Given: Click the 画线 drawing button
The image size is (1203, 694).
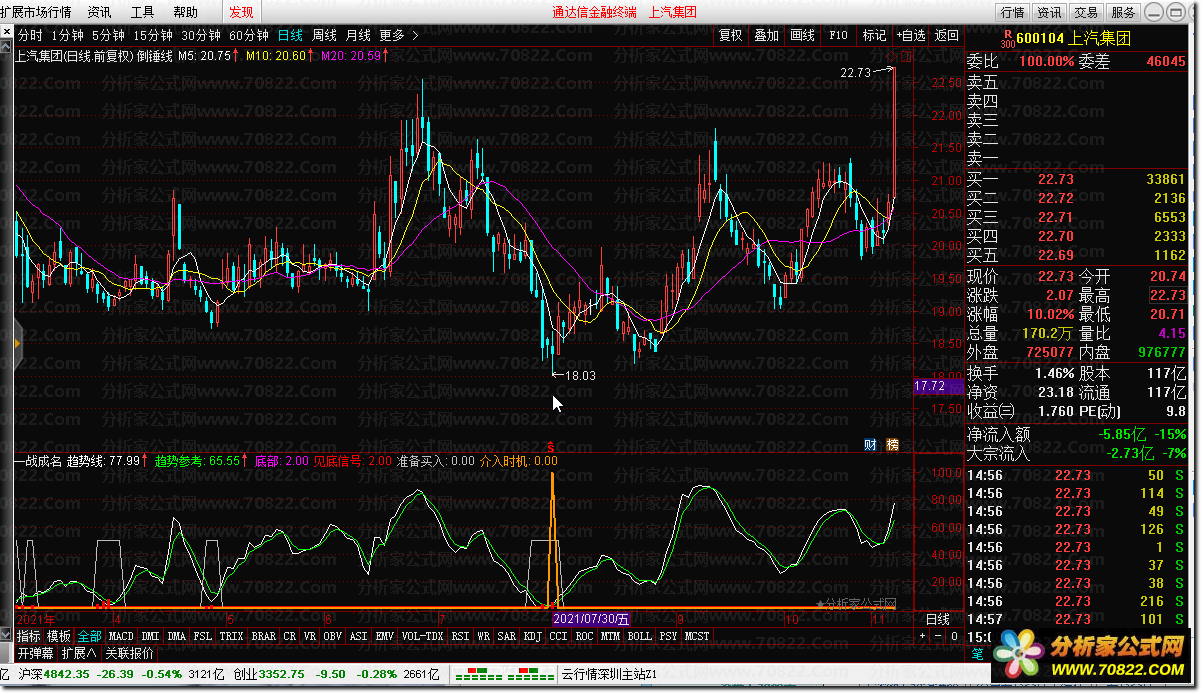Looking at the screenshot, I should click(x=803, y=35).
